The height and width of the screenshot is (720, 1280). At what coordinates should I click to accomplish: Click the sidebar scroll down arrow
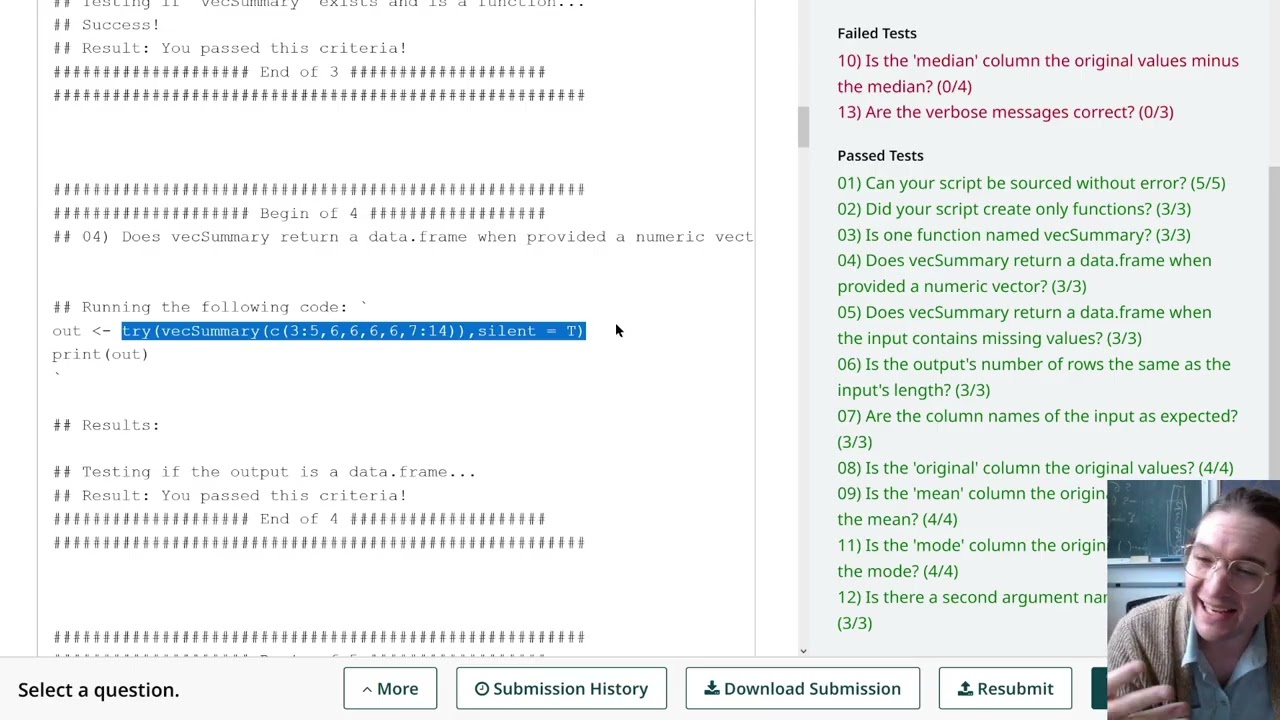pyautogui.click(x=805, y=651)
